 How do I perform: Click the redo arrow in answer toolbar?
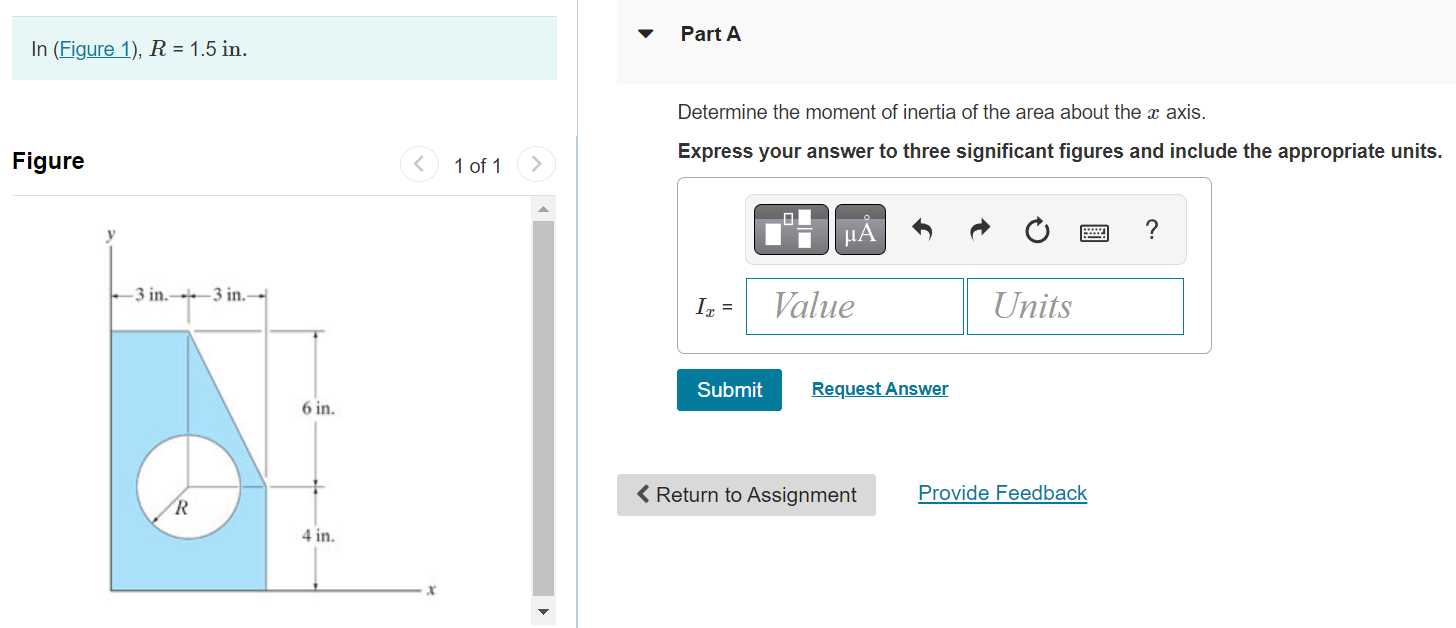tap(980, 229)
